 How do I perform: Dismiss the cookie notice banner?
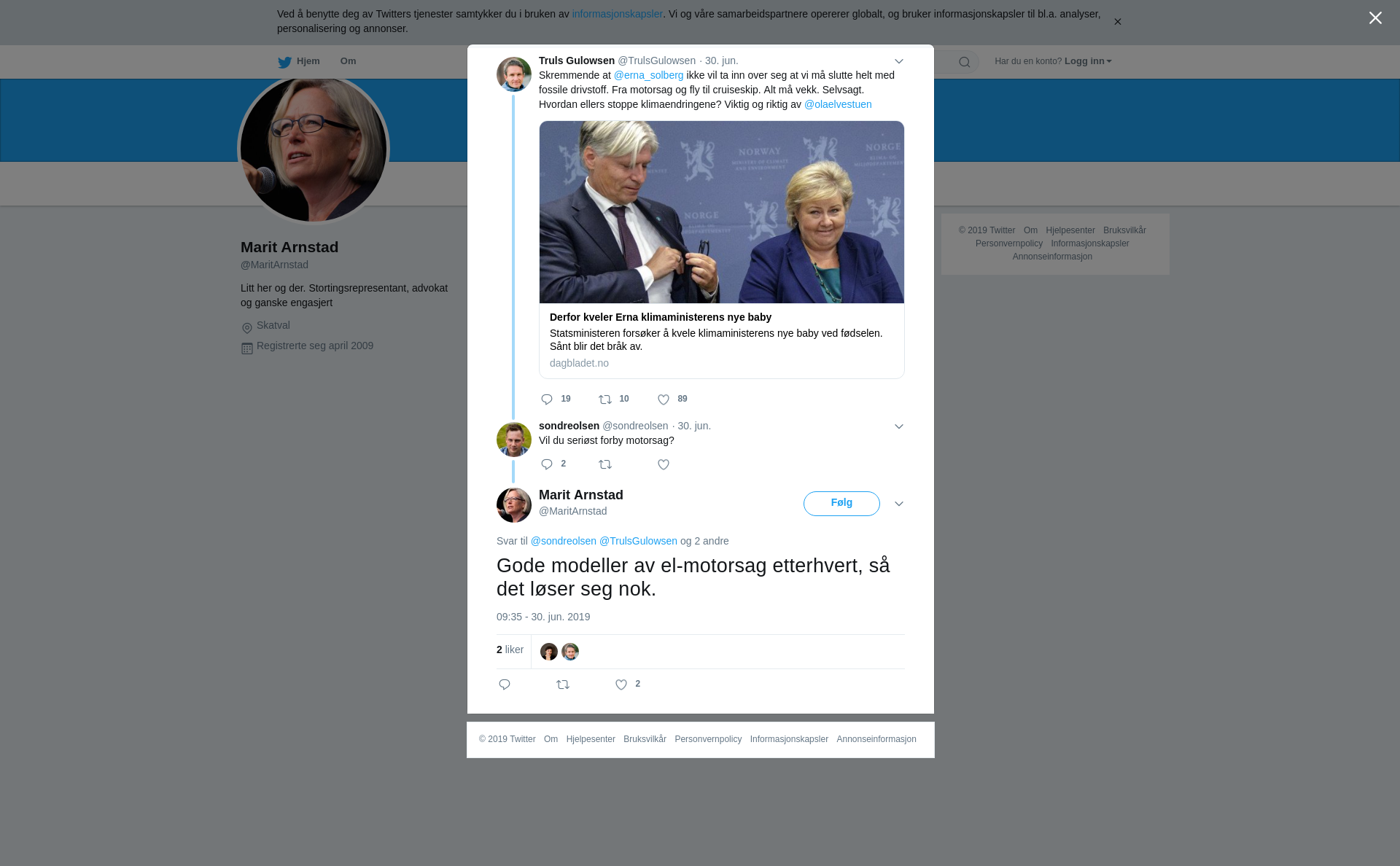pos(1117,22)
